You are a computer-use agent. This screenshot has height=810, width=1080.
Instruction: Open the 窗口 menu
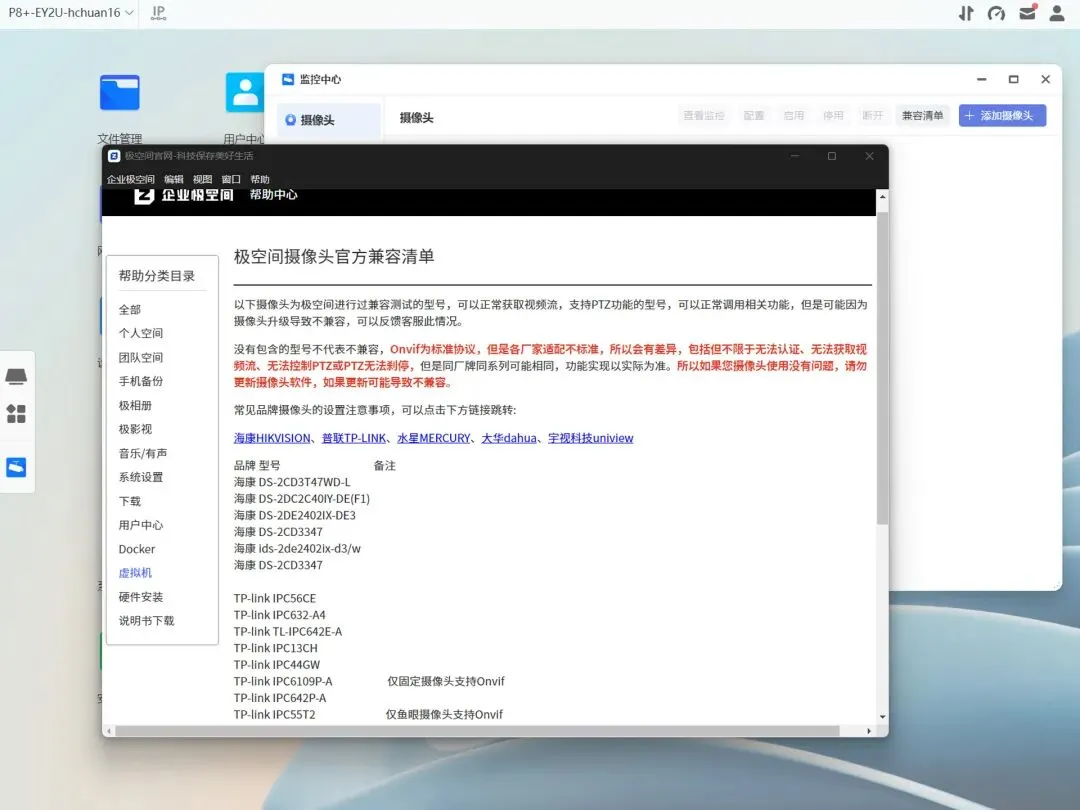coord(231,179)
